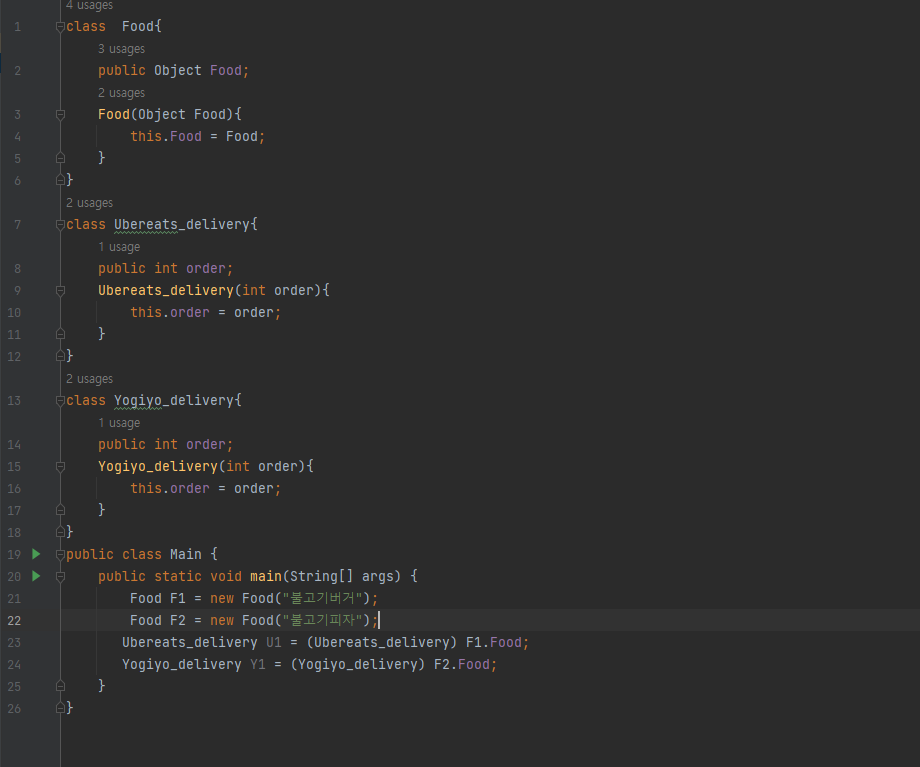920x767 pixels.
Task: Click the underlined Yogiyo_delivery class name on line 13
Action: [174, 401]
